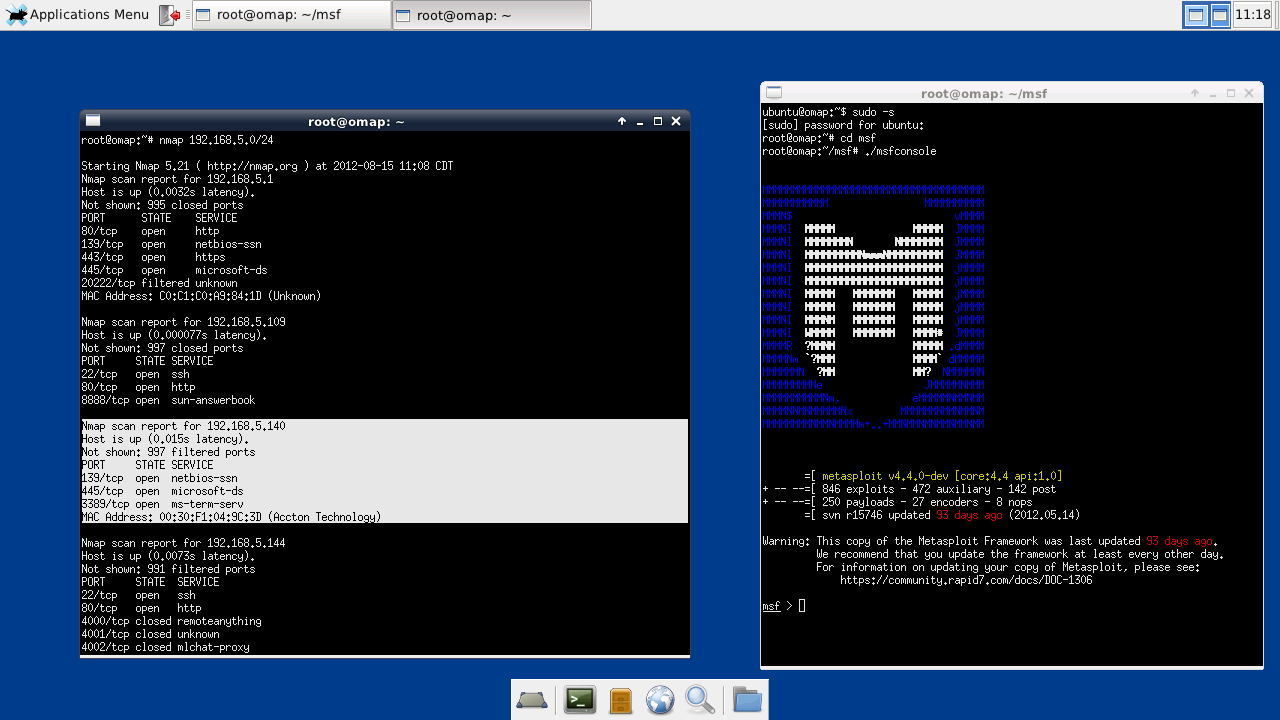Click the 'sudo -s' command line

828,112
